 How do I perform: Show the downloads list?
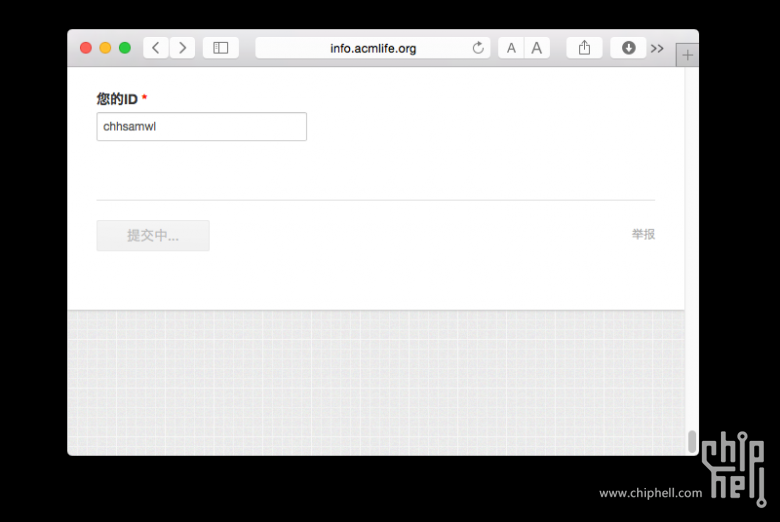[x=628, y=48]
